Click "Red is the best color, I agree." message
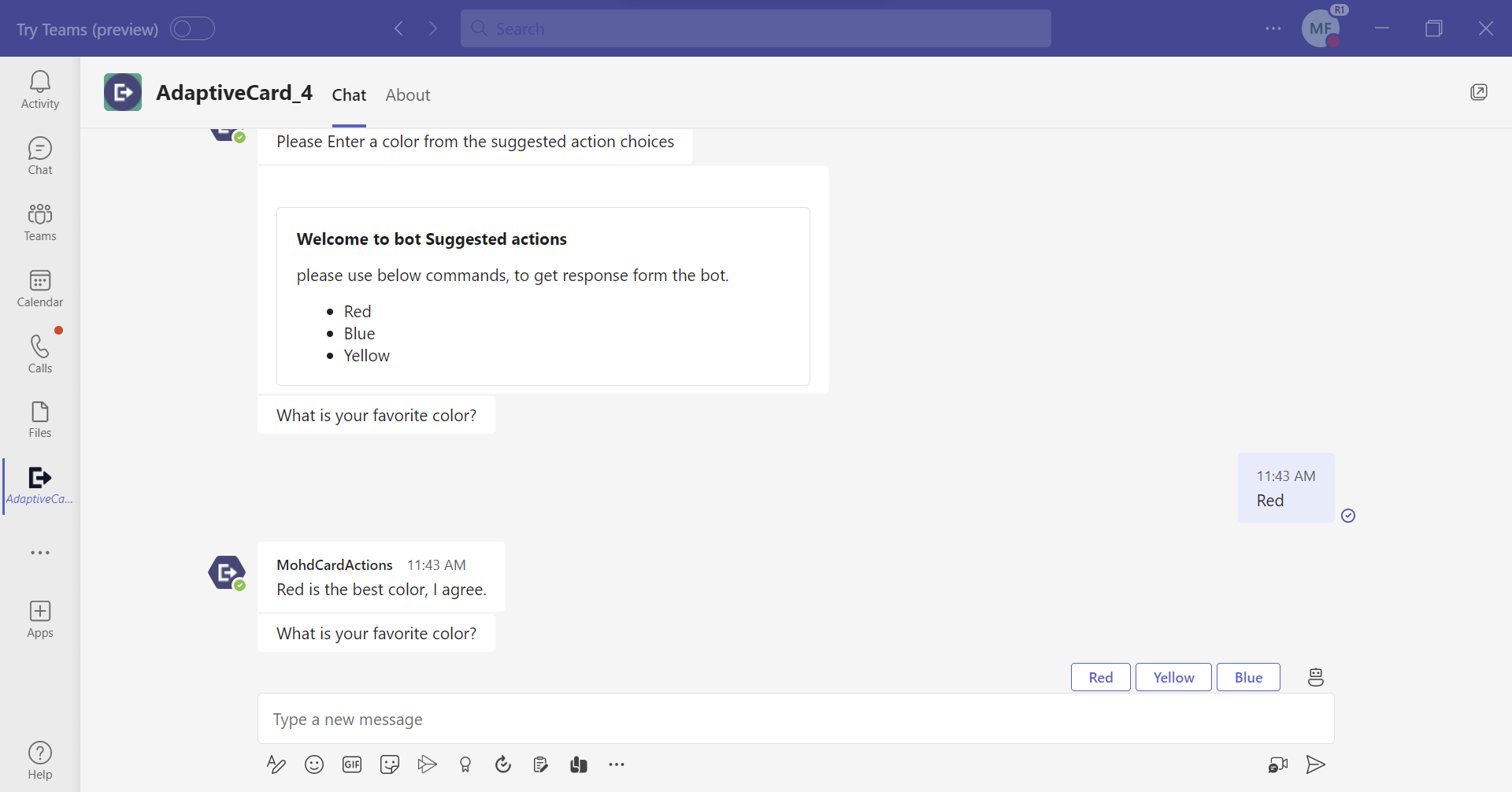This screenshot has height=792, width=1512. click(x=382, y=590)
